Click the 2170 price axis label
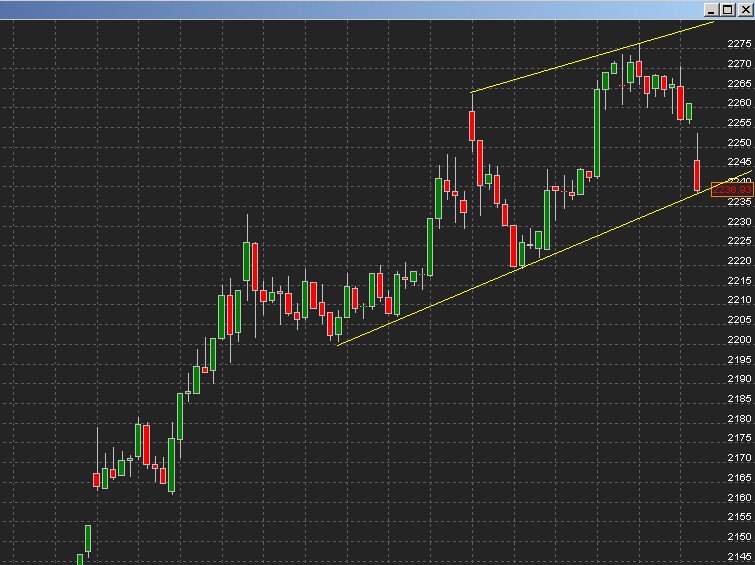The height and width of the screenshot is (565, 755). tap(739, 458)
